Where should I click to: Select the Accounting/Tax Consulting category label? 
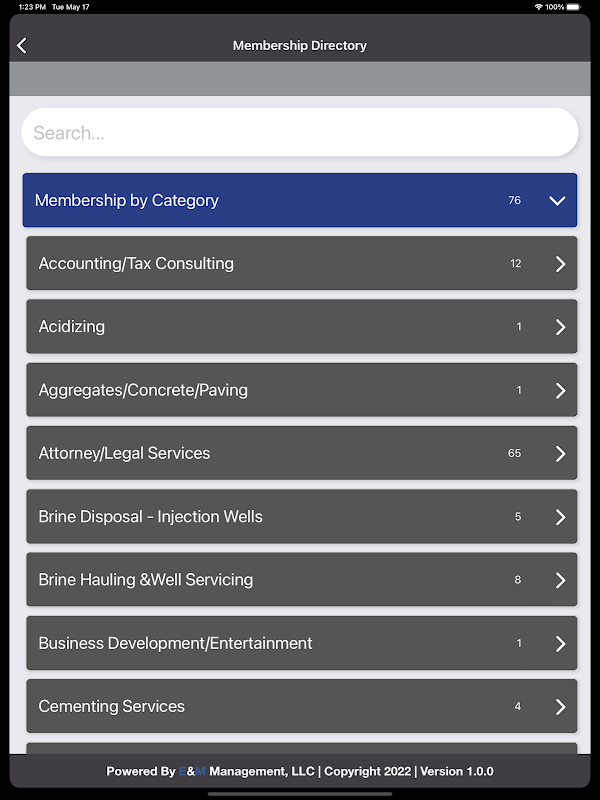[136, 264]
